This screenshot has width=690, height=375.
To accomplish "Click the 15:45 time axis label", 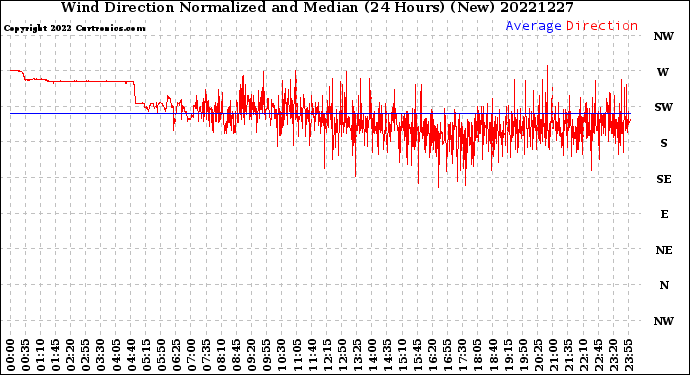I will tap(418, 355).
